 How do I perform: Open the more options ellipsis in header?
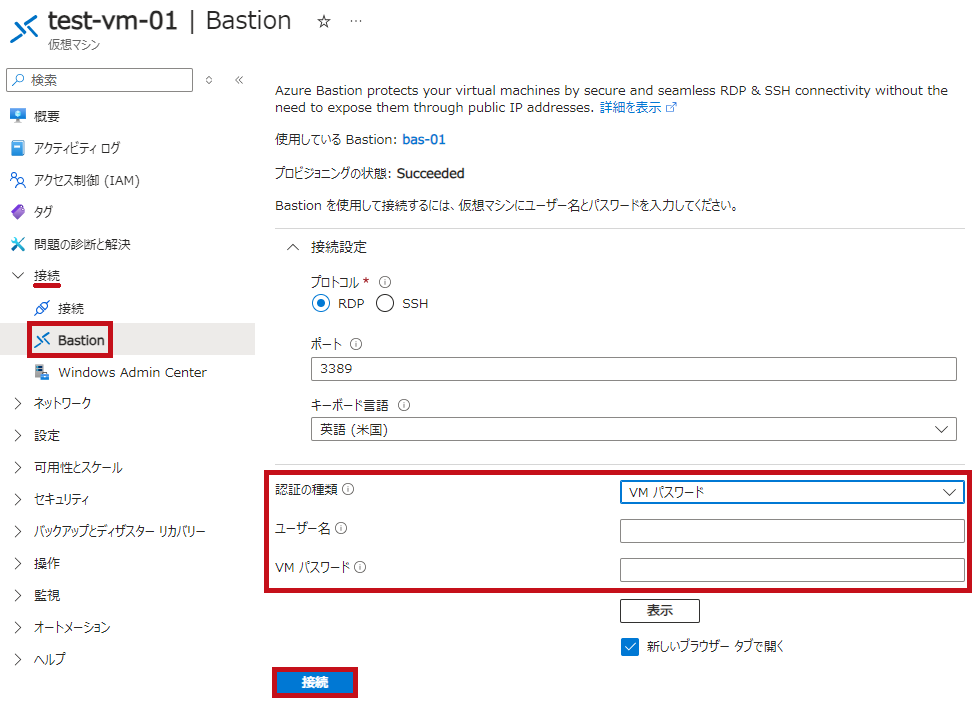(355, 21)
